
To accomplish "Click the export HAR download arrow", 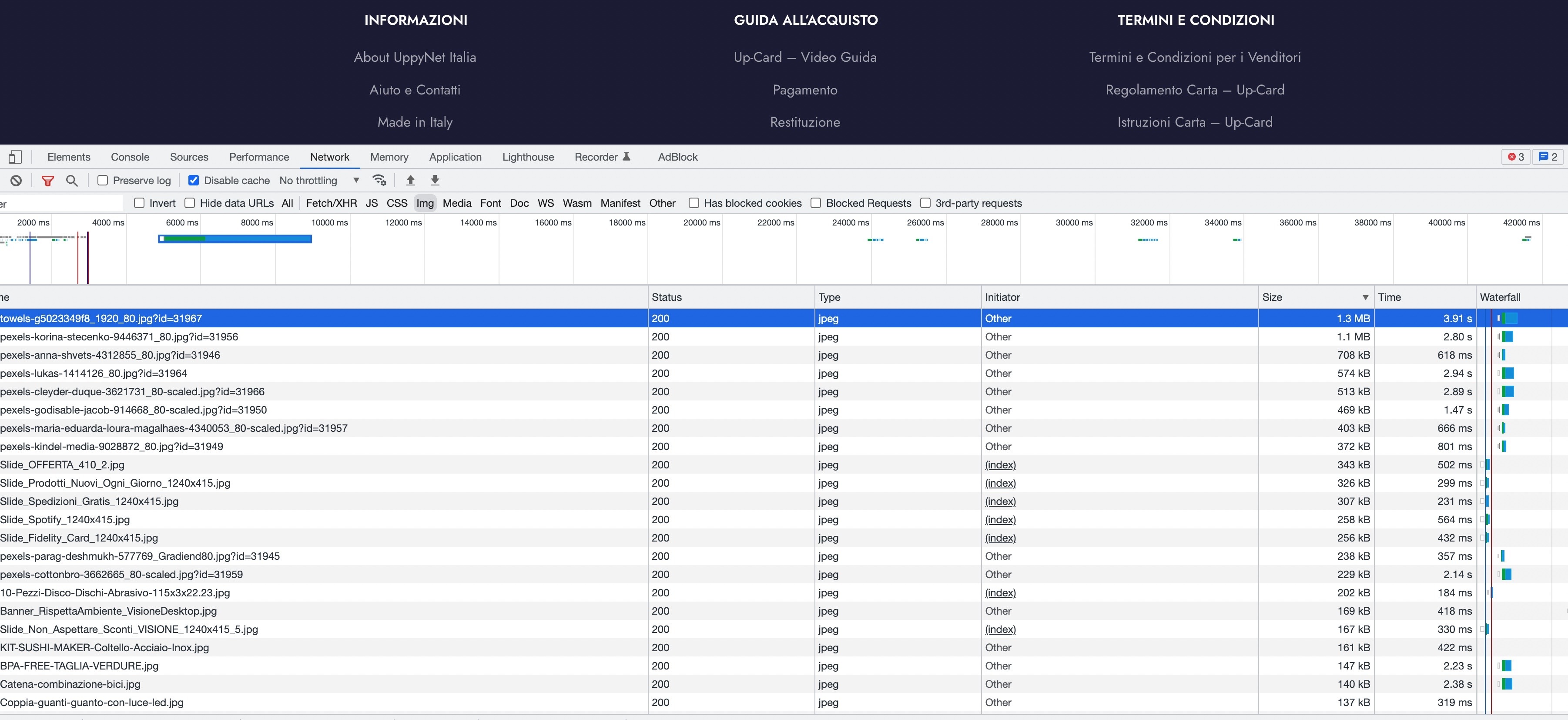I will (x=435, y=180).
